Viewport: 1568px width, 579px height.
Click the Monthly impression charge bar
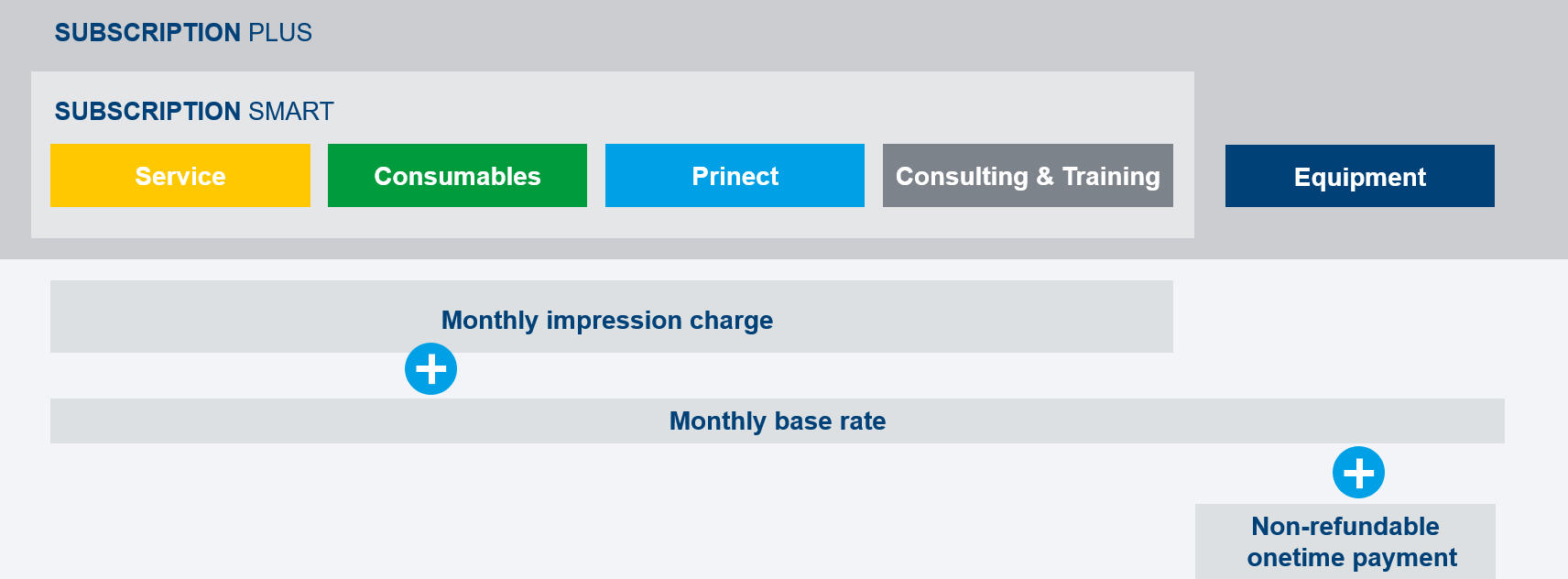click(x=612, y=316)
